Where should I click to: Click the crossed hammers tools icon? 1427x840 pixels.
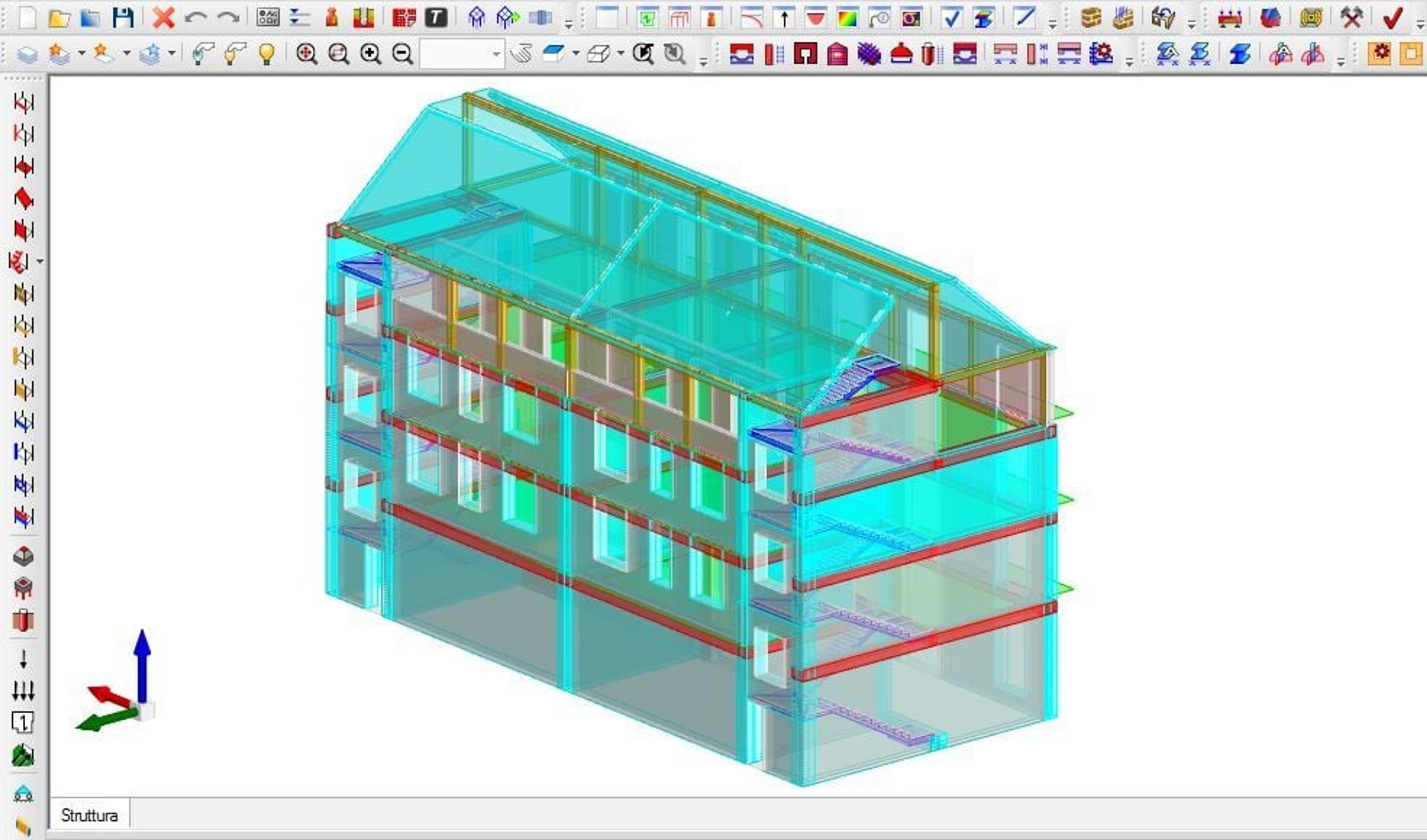click(x=1351, y=17)
